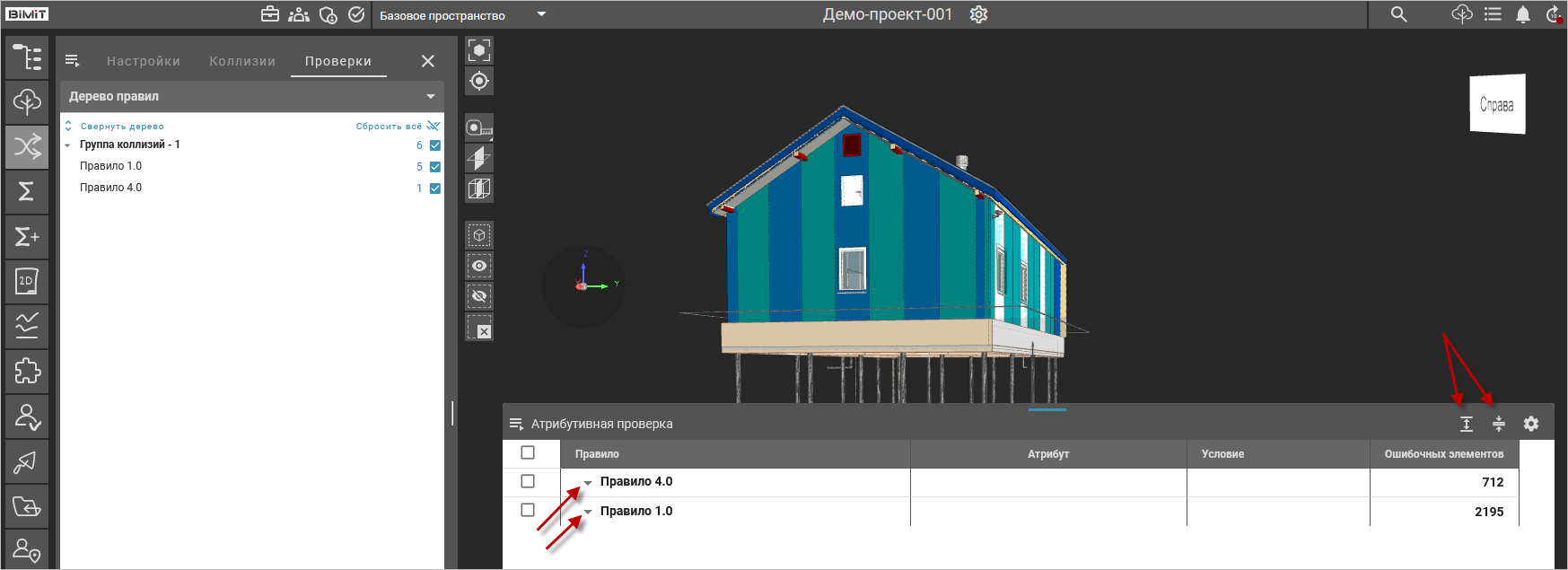This screenshot has width=1568, height=570.
Task: Click Свернуть дерево link
Action: tap(122, 127)
